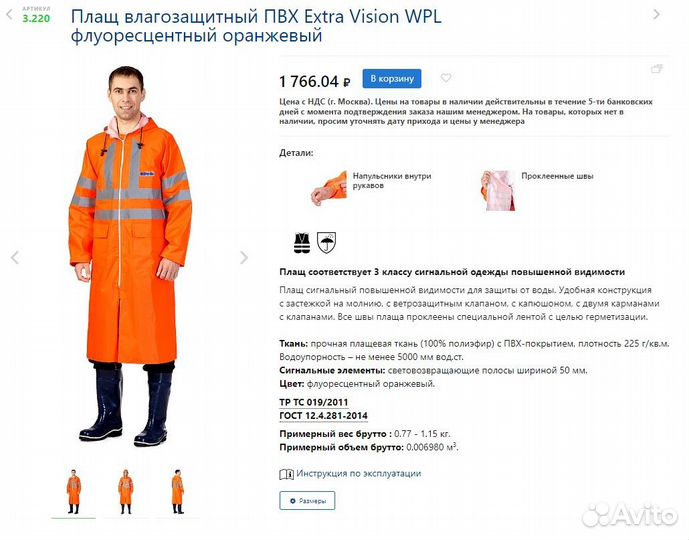
Task: Go to previous product with top-left arrow
Action: [x=9, y=14]
